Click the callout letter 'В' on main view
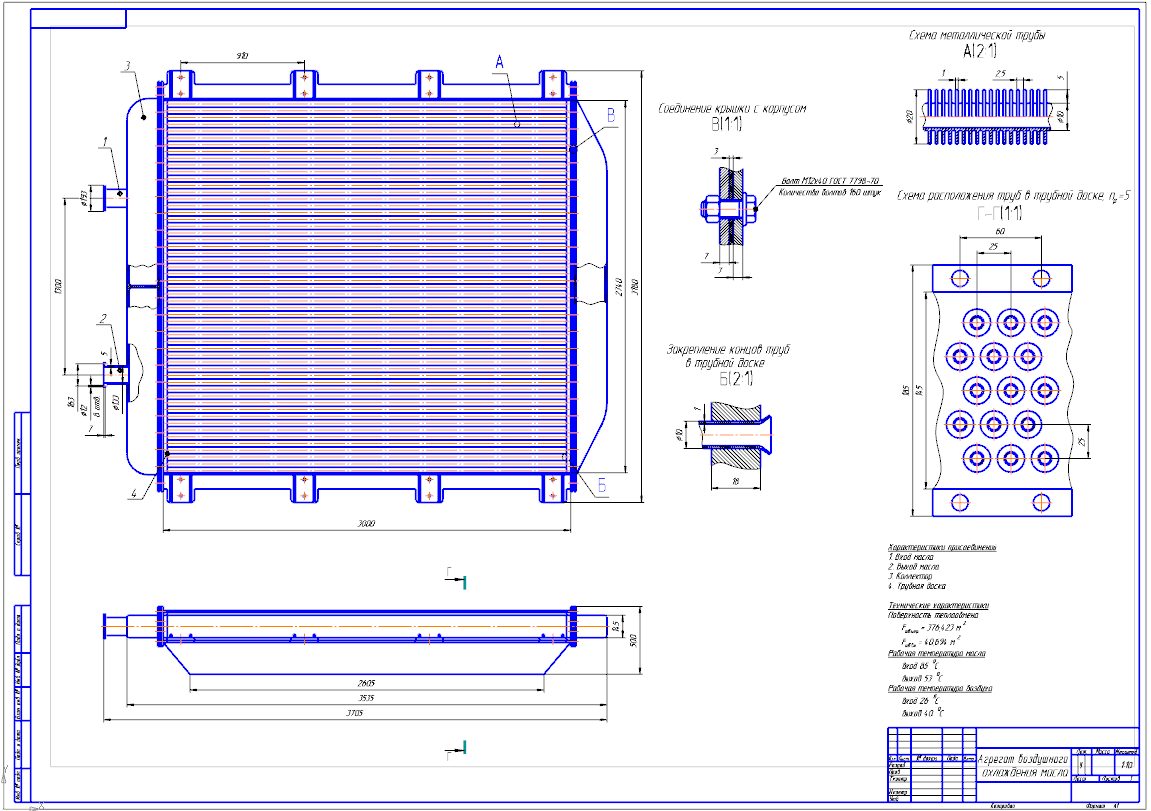Viewport: 1151px width, 811px height. coord(611,116)
